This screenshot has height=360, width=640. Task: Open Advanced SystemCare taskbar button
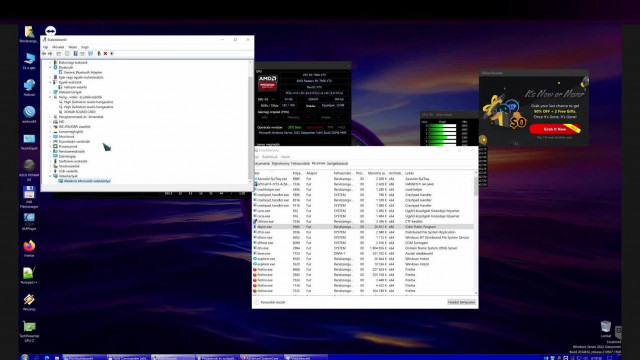click(261, 358)
